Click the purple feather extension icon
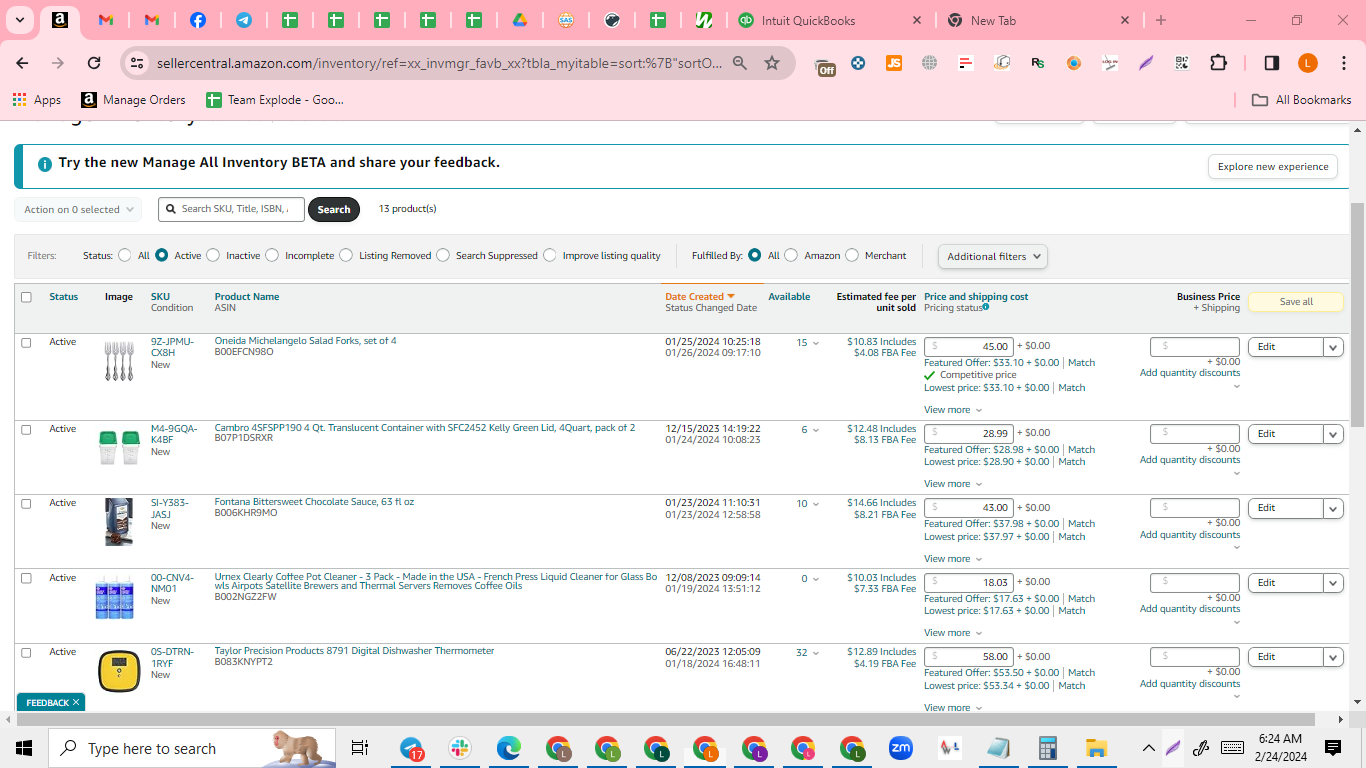Screen dimensions: 1366x768 pos(1146,63)
